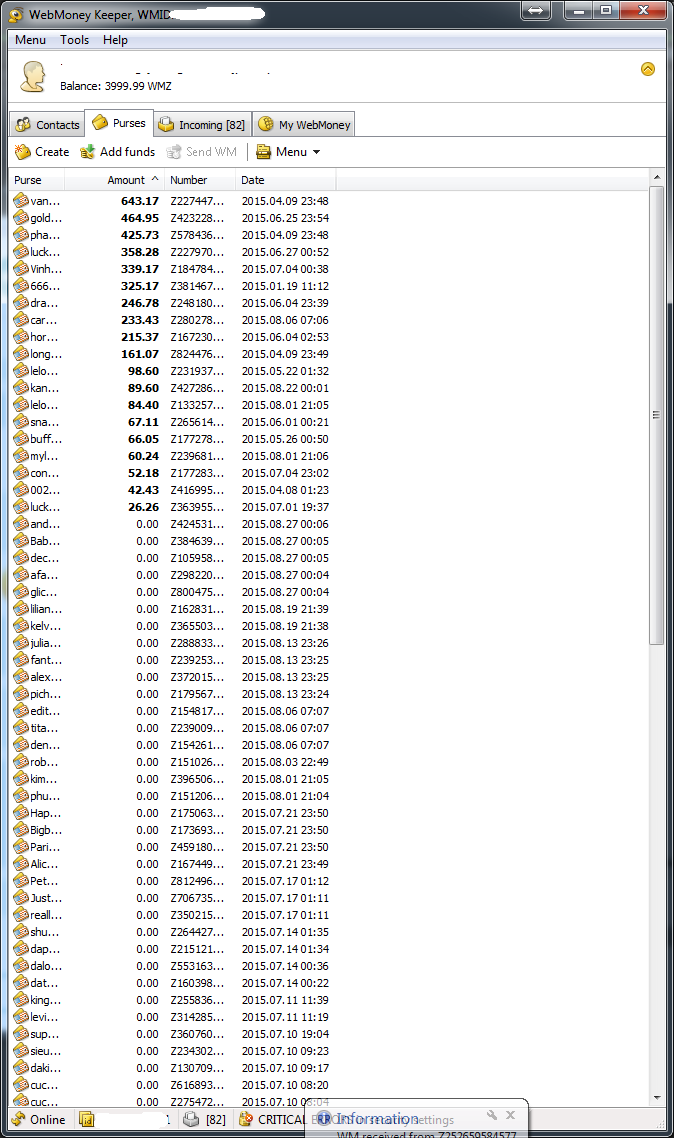674x1138 pixels.
Task: Select the purse icon for 666… row
Action: [x=21, y=286]
